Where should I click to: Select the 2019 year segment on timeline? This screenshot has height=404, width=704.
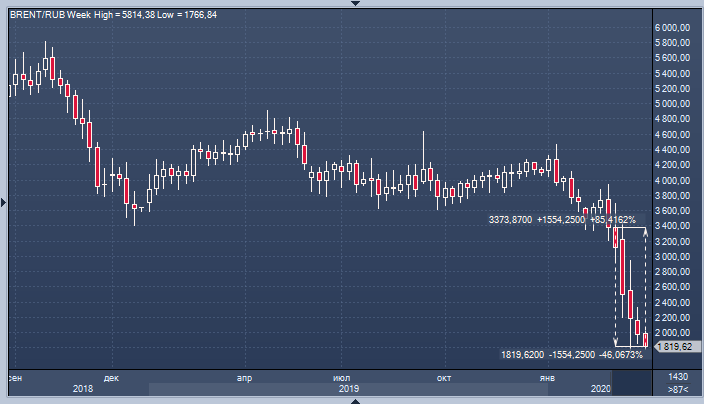coord(348,388)
